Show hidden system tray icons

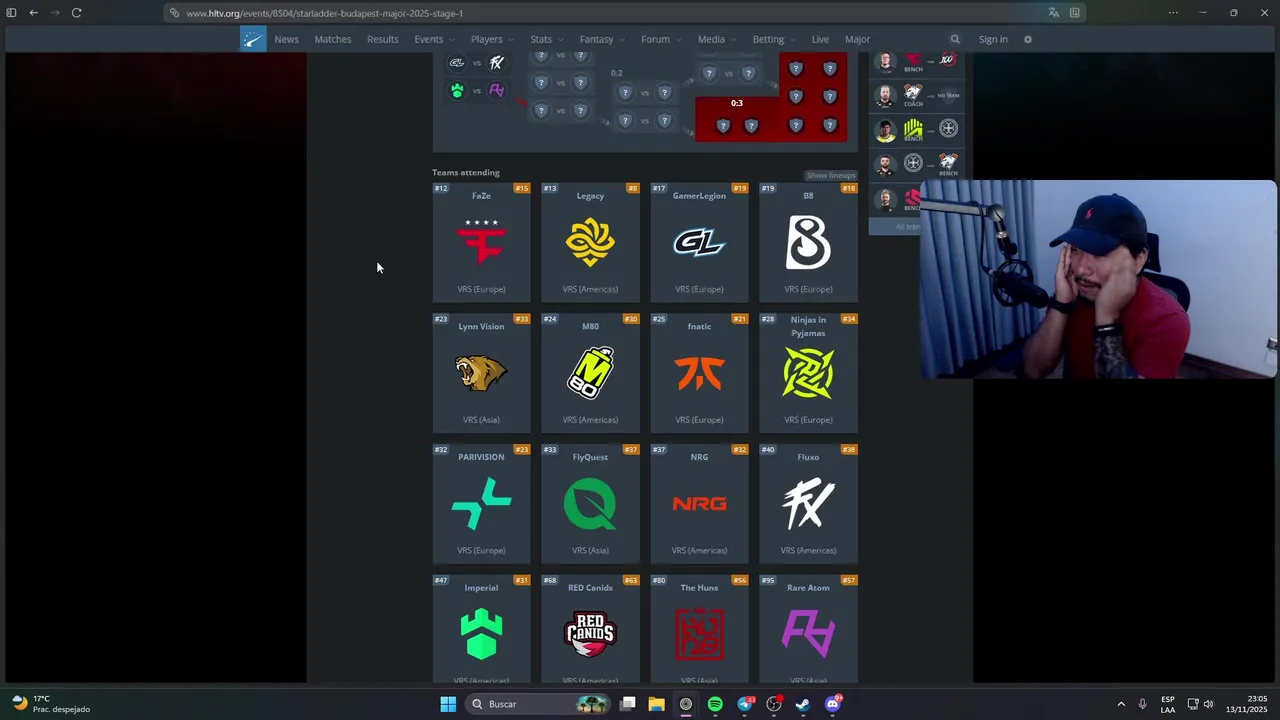pyautogui.click(x=1121, y=704)
